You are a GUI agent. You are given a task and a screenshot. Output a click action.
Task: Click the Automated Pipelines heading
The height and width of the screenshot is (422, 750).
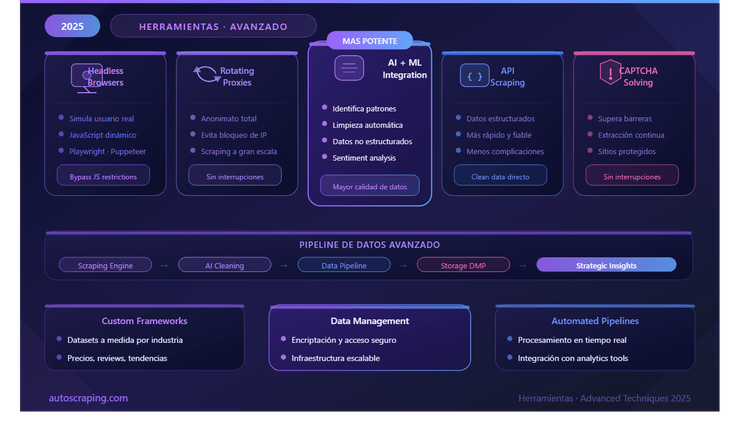(x=595, y=321)
